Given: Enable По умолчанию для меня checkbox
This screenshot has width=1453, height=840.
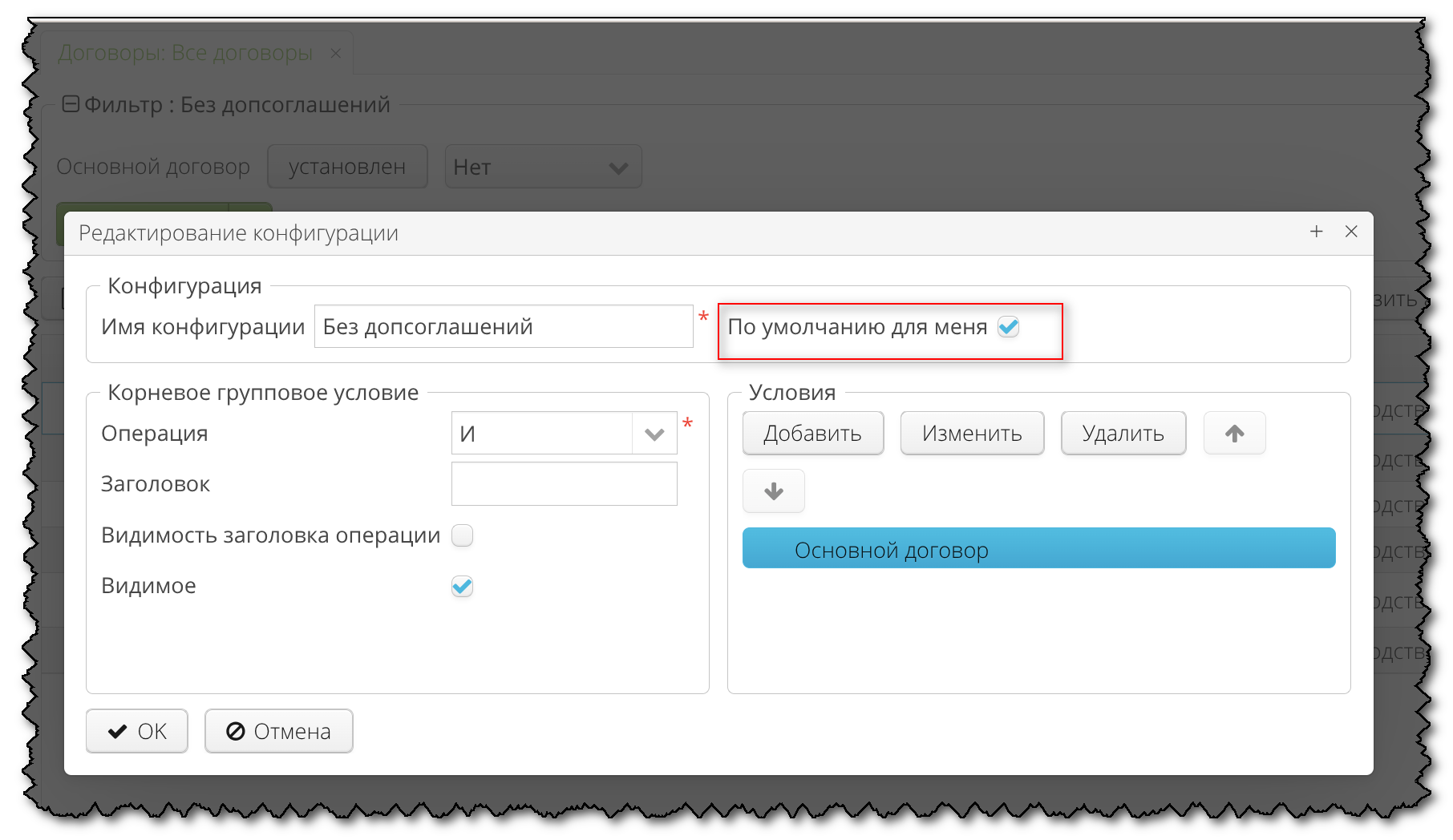Looking at the screenshot, I should [1010, 327].
